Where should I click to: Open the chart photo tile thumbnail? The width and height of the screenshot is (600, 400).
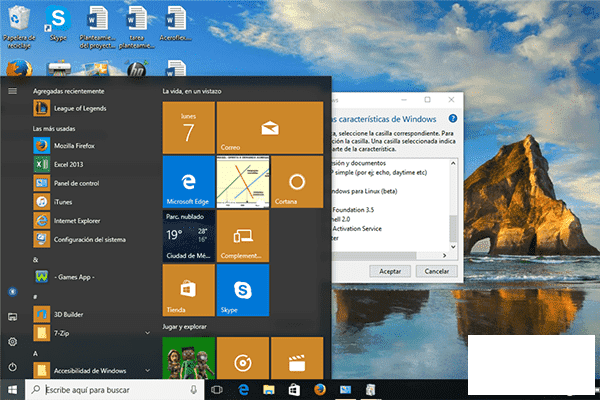[243, 182]
